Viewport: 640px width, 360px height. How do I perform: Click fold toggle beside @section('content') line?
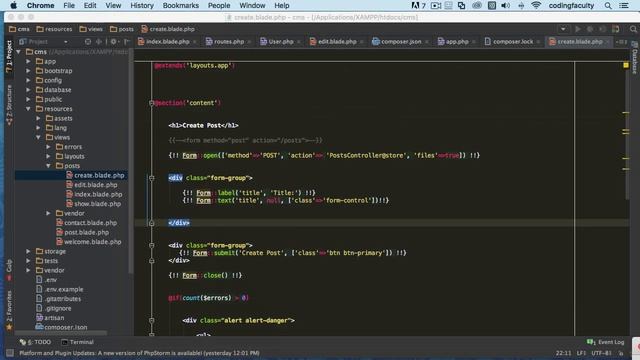coord(151,103)
